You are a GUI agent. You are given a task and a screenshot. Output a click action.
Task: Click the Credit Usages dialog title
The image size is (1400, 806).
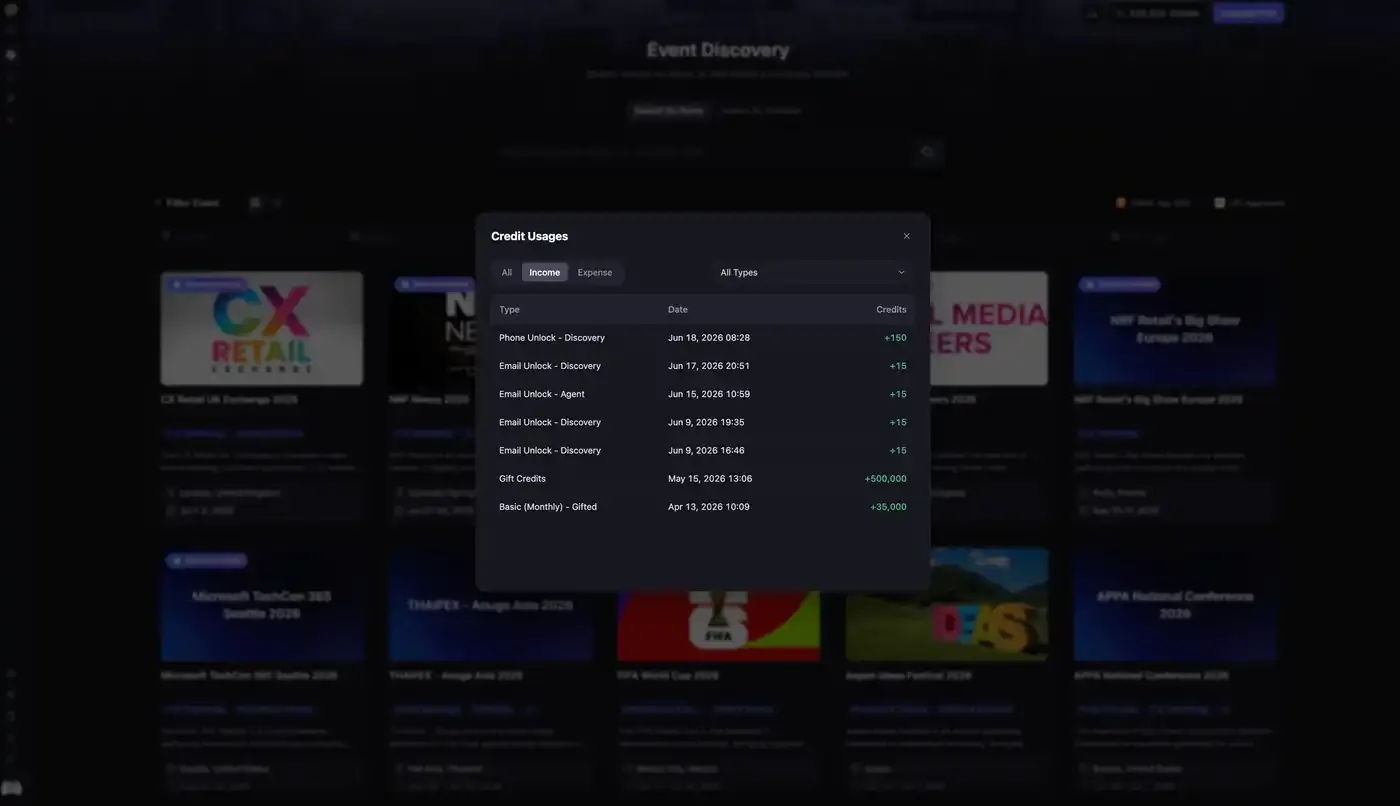pyautogui.click(x=529, y=236)
